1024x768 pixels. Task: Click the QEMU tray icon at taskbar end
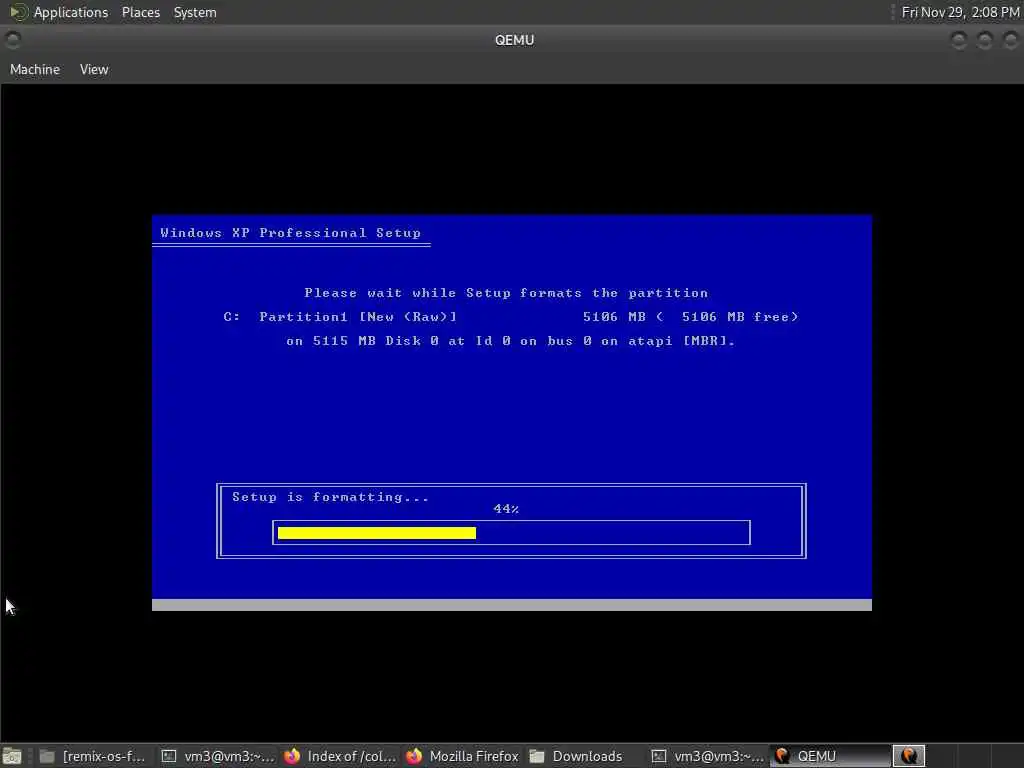click(x=908, y=756)
